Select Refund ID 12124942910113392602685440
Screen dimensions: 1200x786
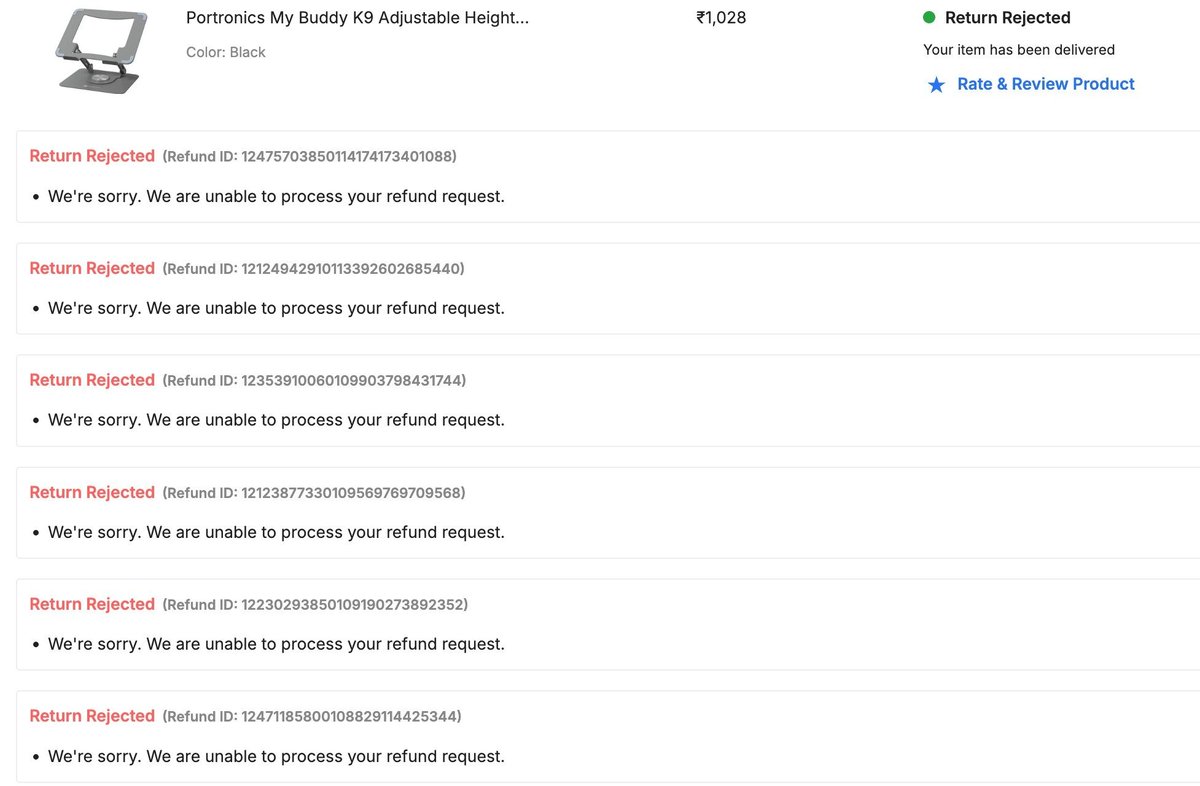[x=313, y=268]
